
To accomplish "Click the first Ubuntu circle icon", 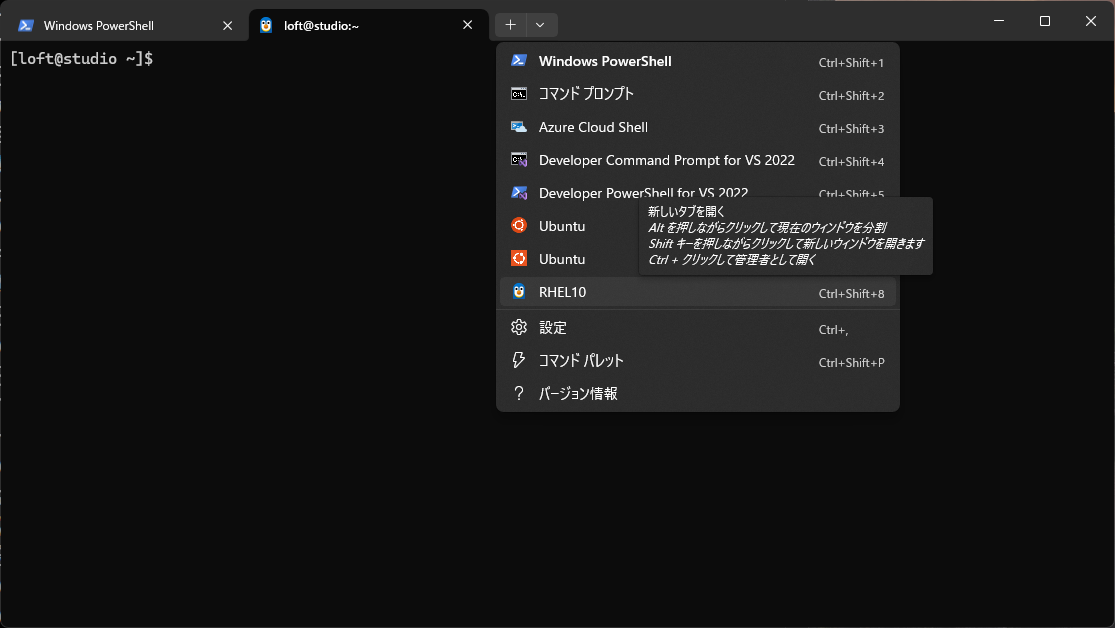I will tap(519, 225).
